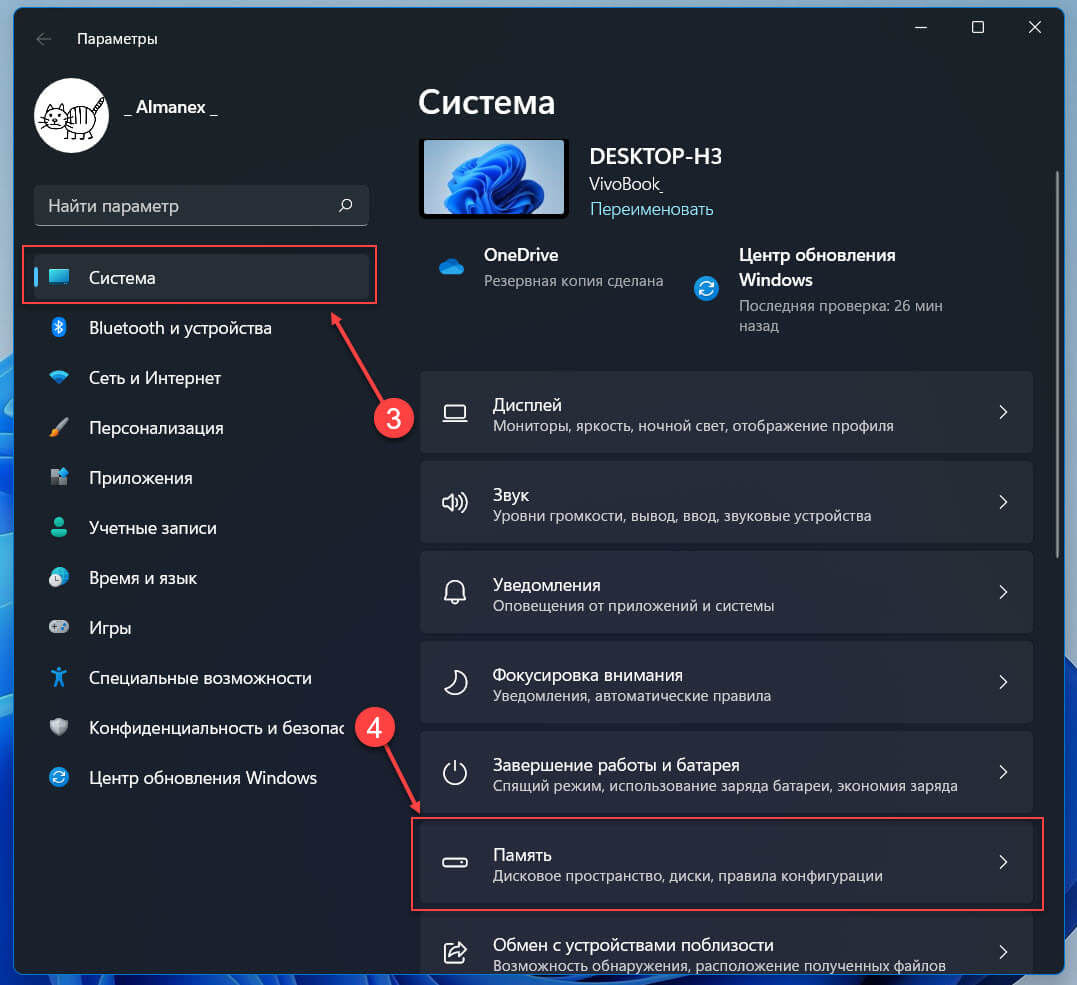The width and height of the screenshot is (1077, 985).
Task: Click the back arrow next to Параметры
Action: coord(44,39)
